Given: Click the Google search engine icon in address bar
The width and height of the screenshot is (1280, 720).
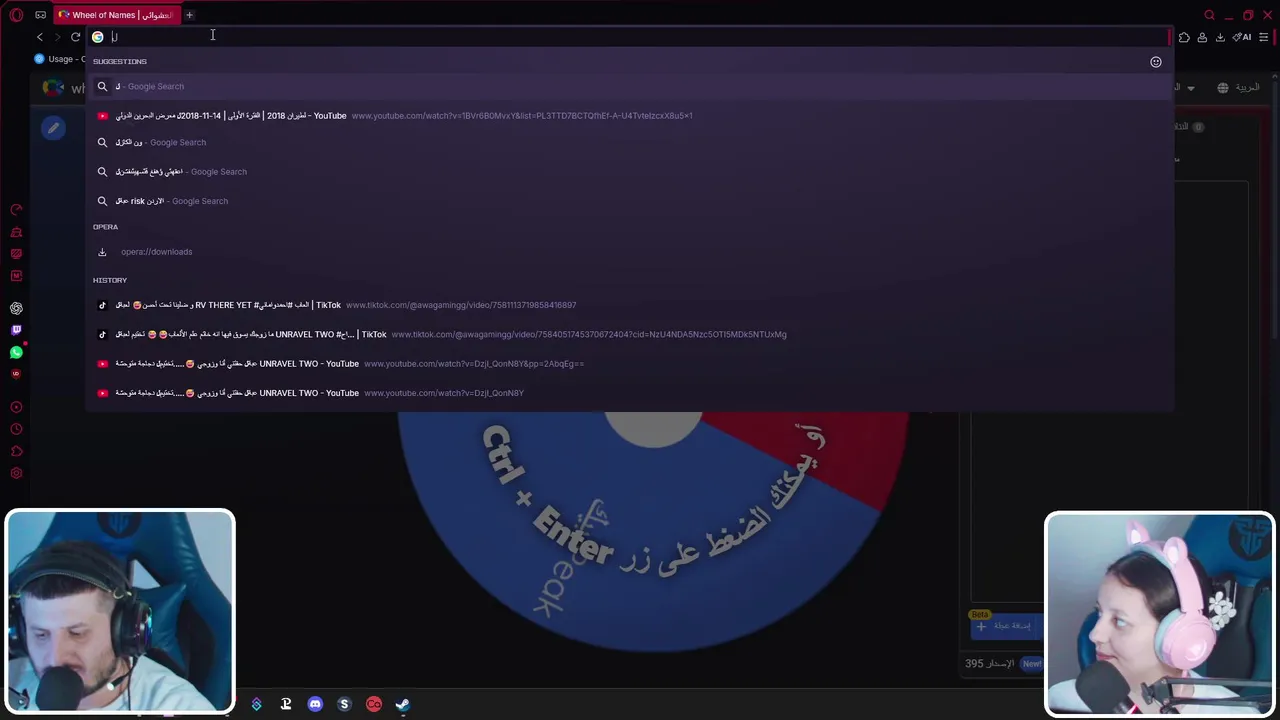Looking at the screenshot, I should 98,37.
